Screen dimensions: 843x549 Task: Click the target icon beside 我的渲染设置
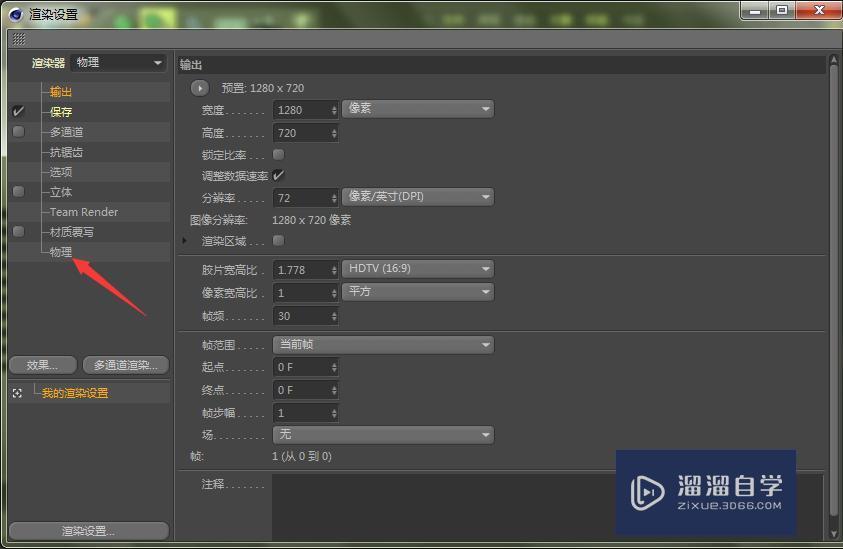[x=17, y=393]
